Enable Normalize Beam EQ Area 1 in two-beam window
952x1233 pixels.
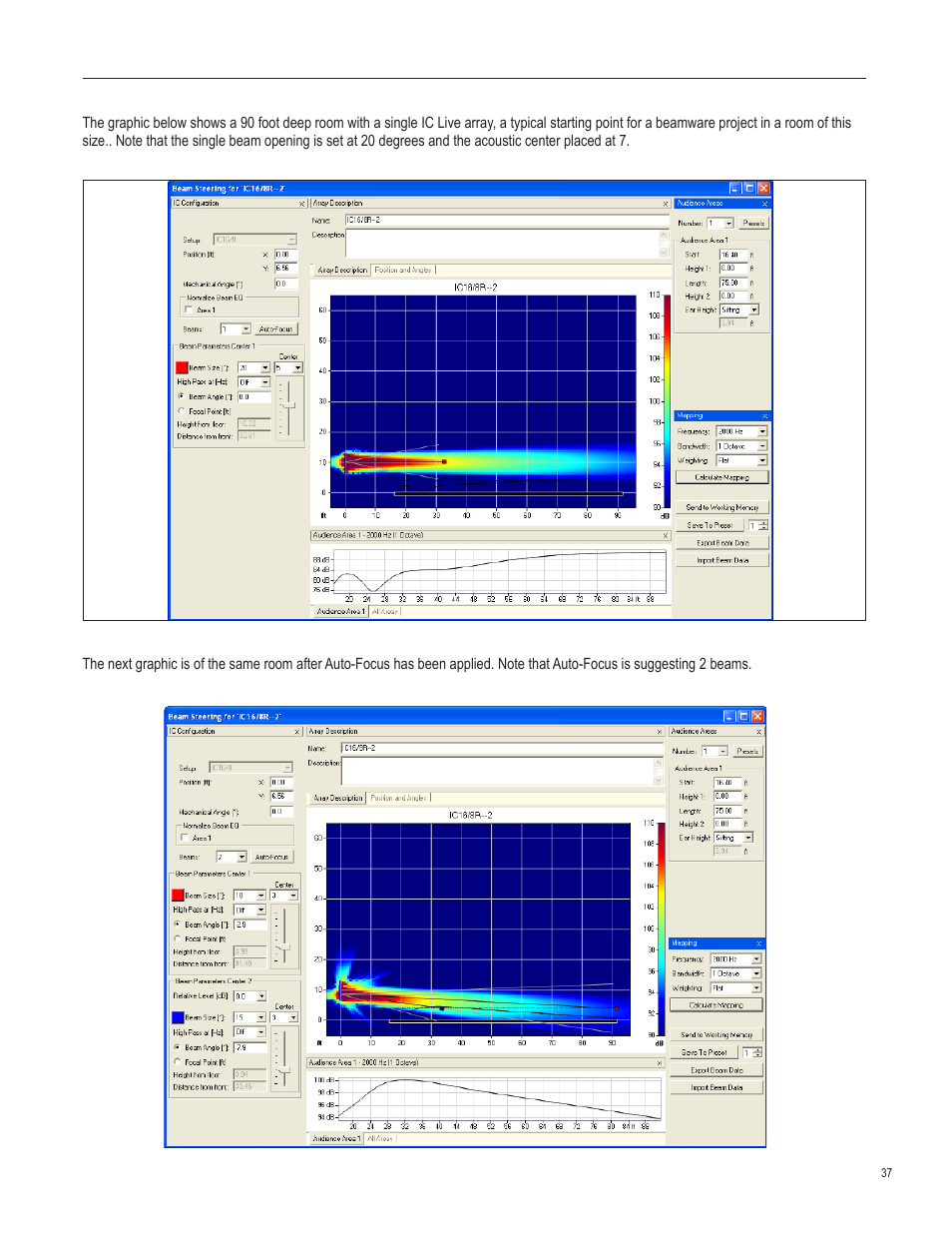click(185, 839)
